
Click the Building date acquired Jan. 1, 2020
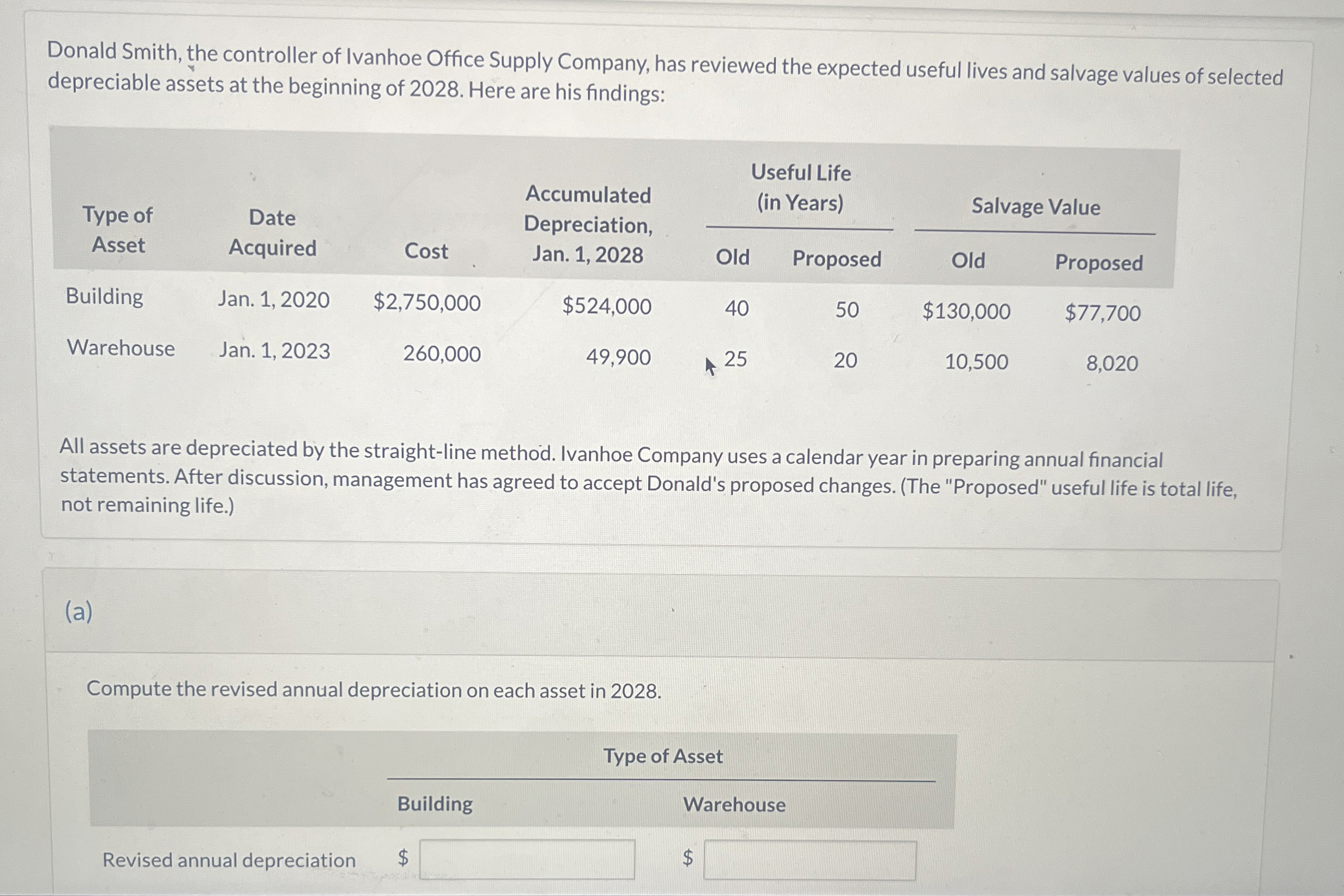click(273, 300)
